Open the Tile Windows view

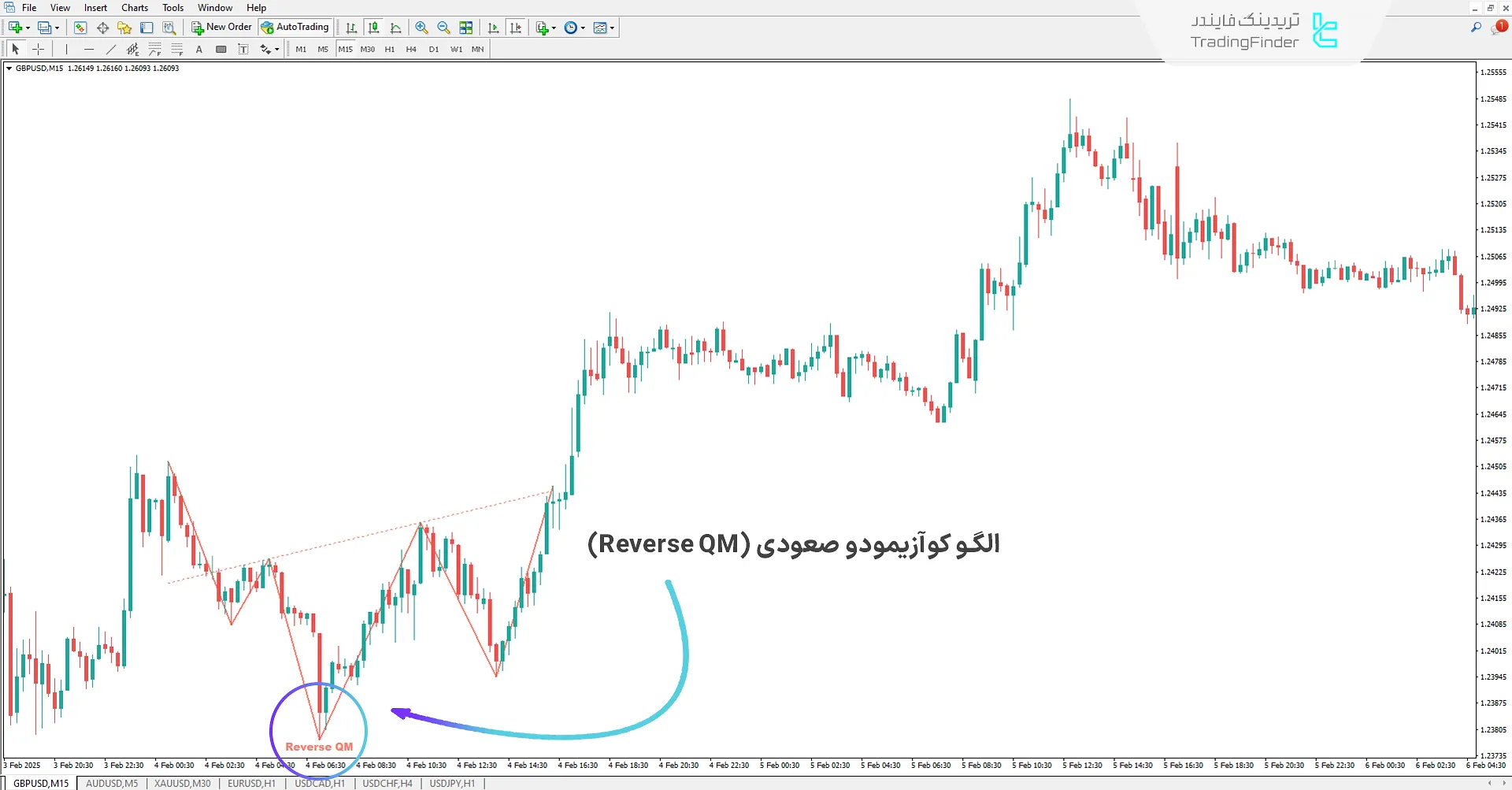point(465,27)
